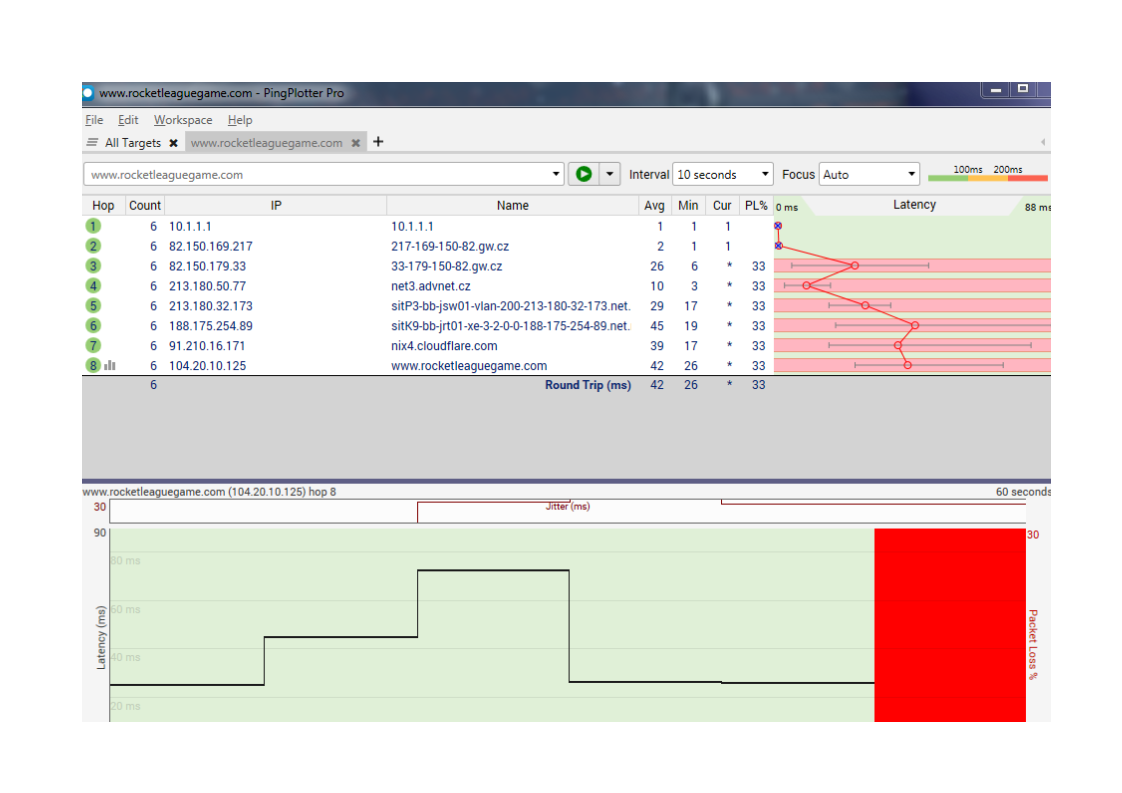
Task: Select IP 188.175.254.89 cell
Action: click(x=210, y=326)
